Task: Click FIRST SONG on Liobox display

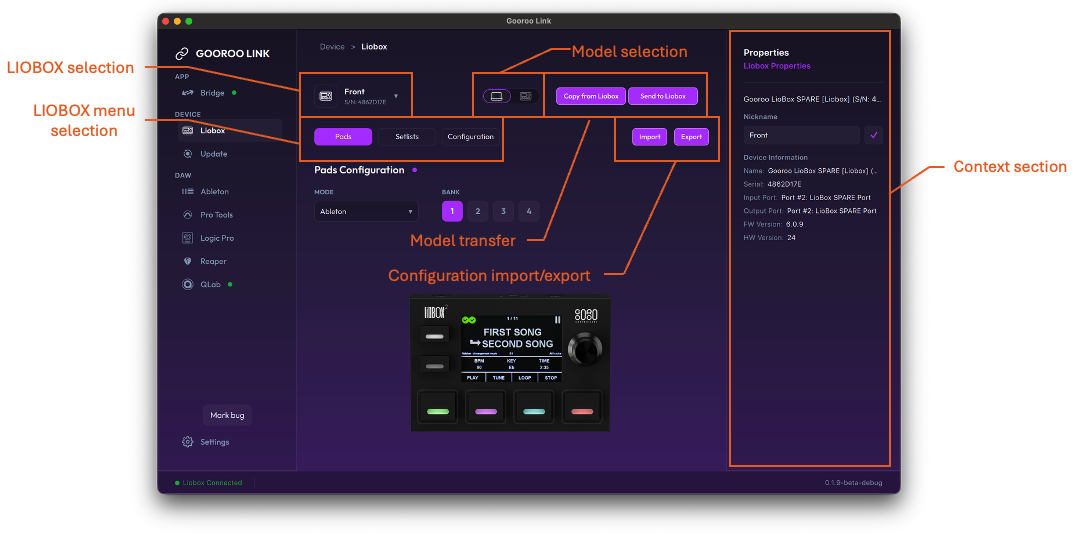Action: click(512, 332)
